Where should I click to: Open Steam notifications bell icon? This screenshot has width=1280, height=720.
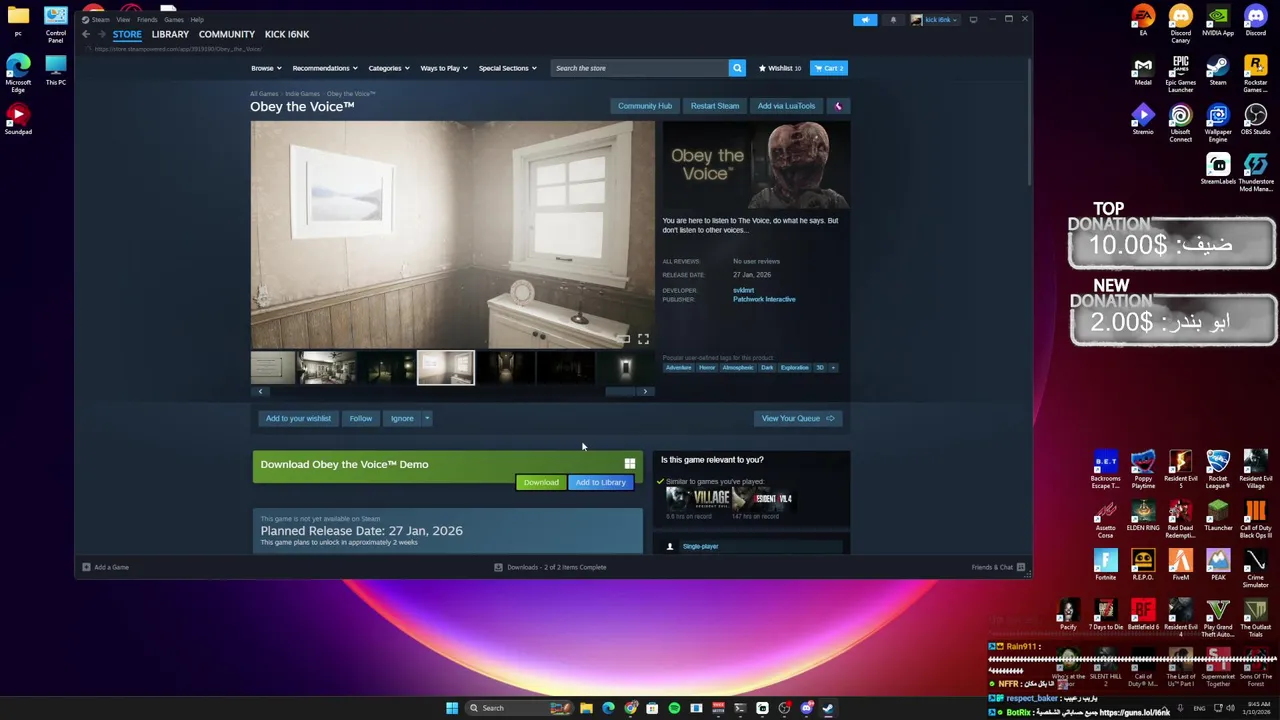[x=893, y=19]
